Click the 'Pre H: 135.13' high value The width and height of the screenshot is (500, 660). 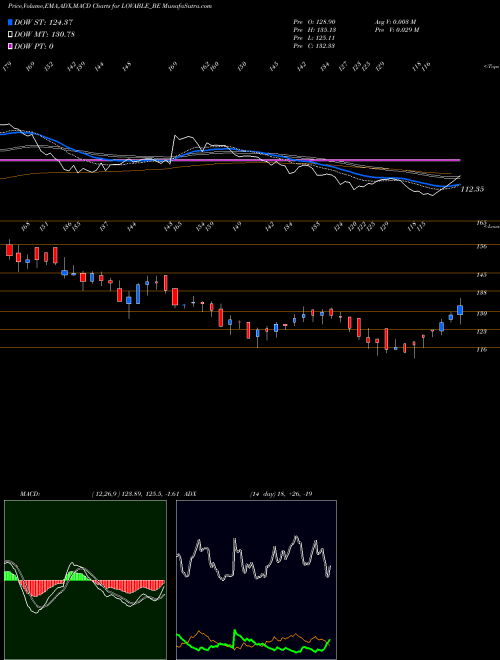[314, 30]
